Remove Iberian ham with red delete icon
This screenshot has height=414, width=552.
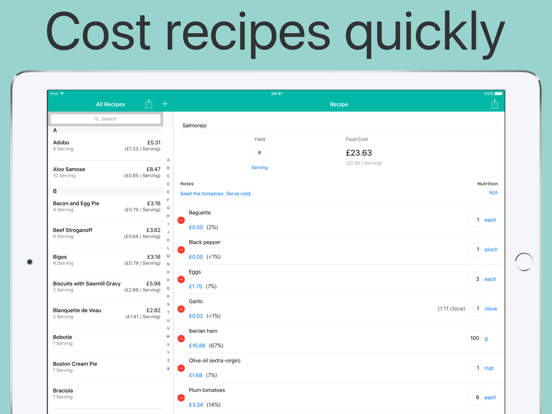(x=181, y=338)
